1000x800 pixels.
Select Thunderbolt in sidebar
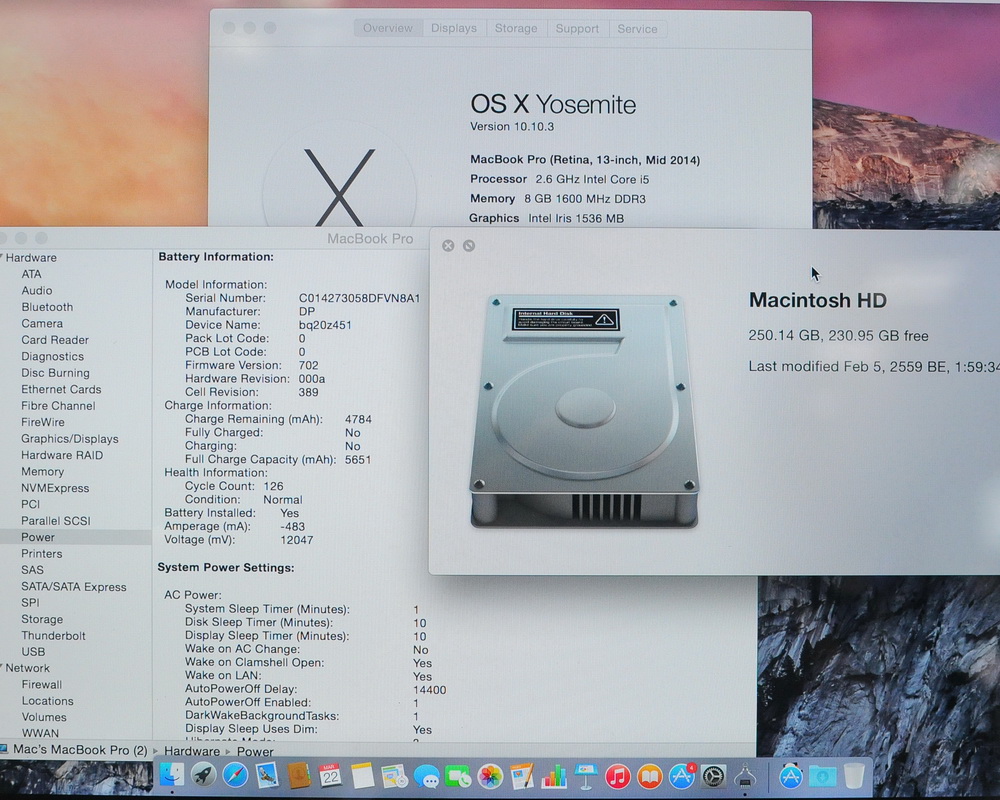pos(54,636)
